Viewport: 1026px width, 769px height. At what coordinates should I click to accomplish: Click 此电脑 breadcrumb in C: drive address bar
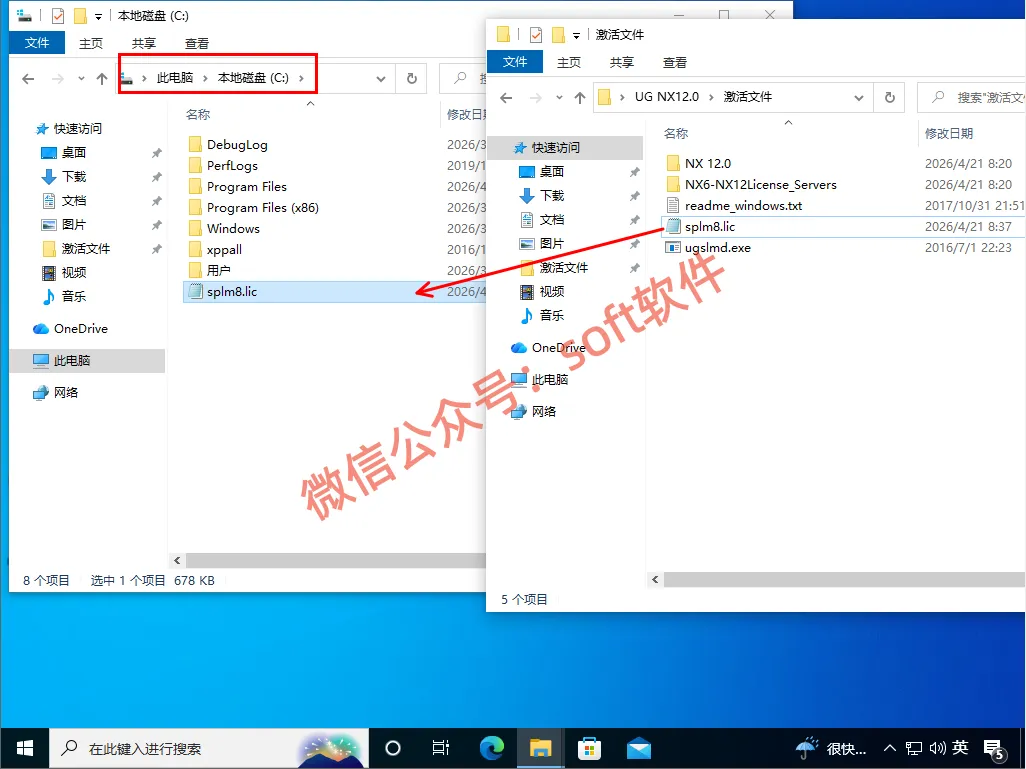(175, 78)
